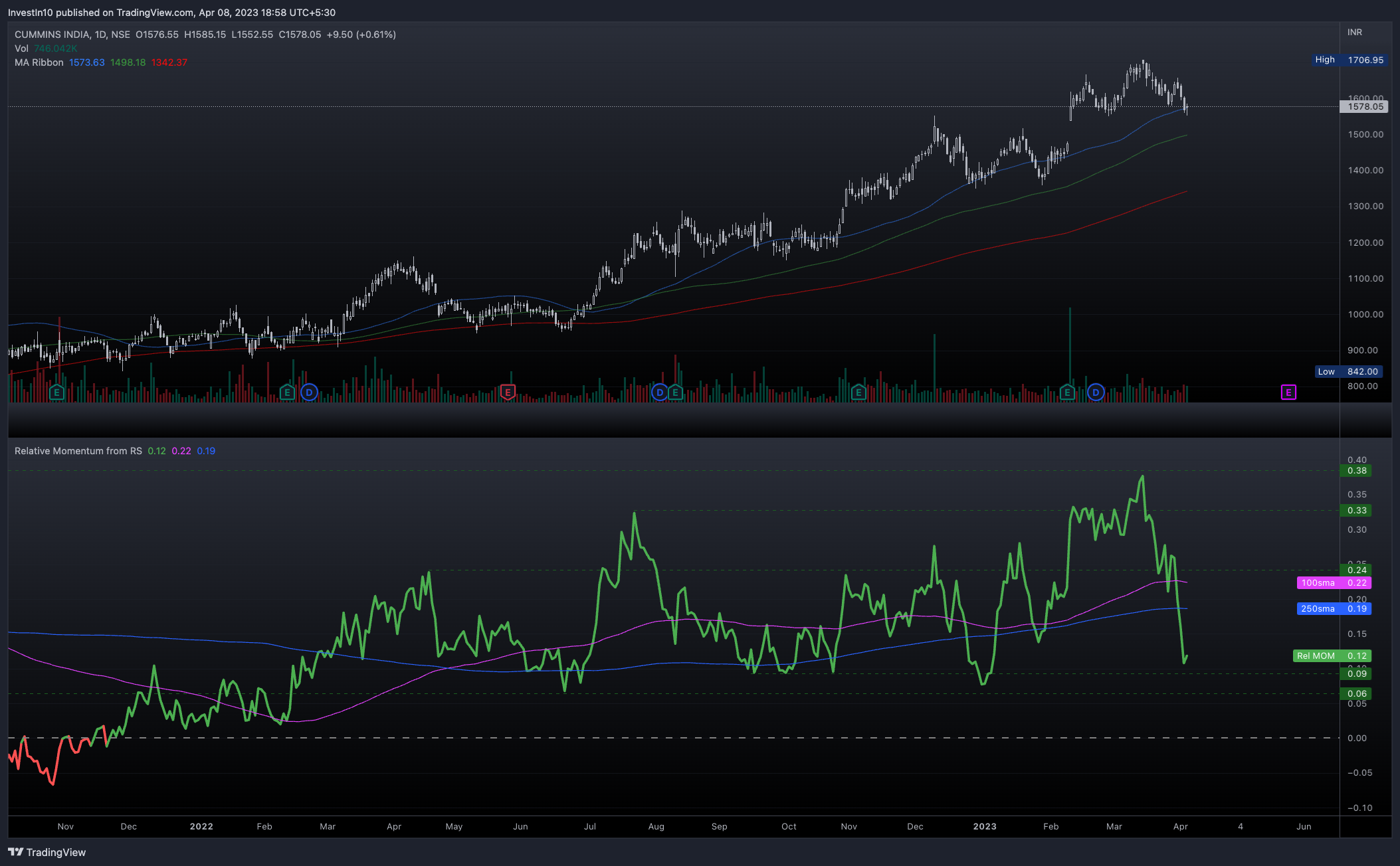Click the +9.50 (+0.61%) price change text
The width and height of the screenshot is (1400, 866).
click(x=361, y=35)
